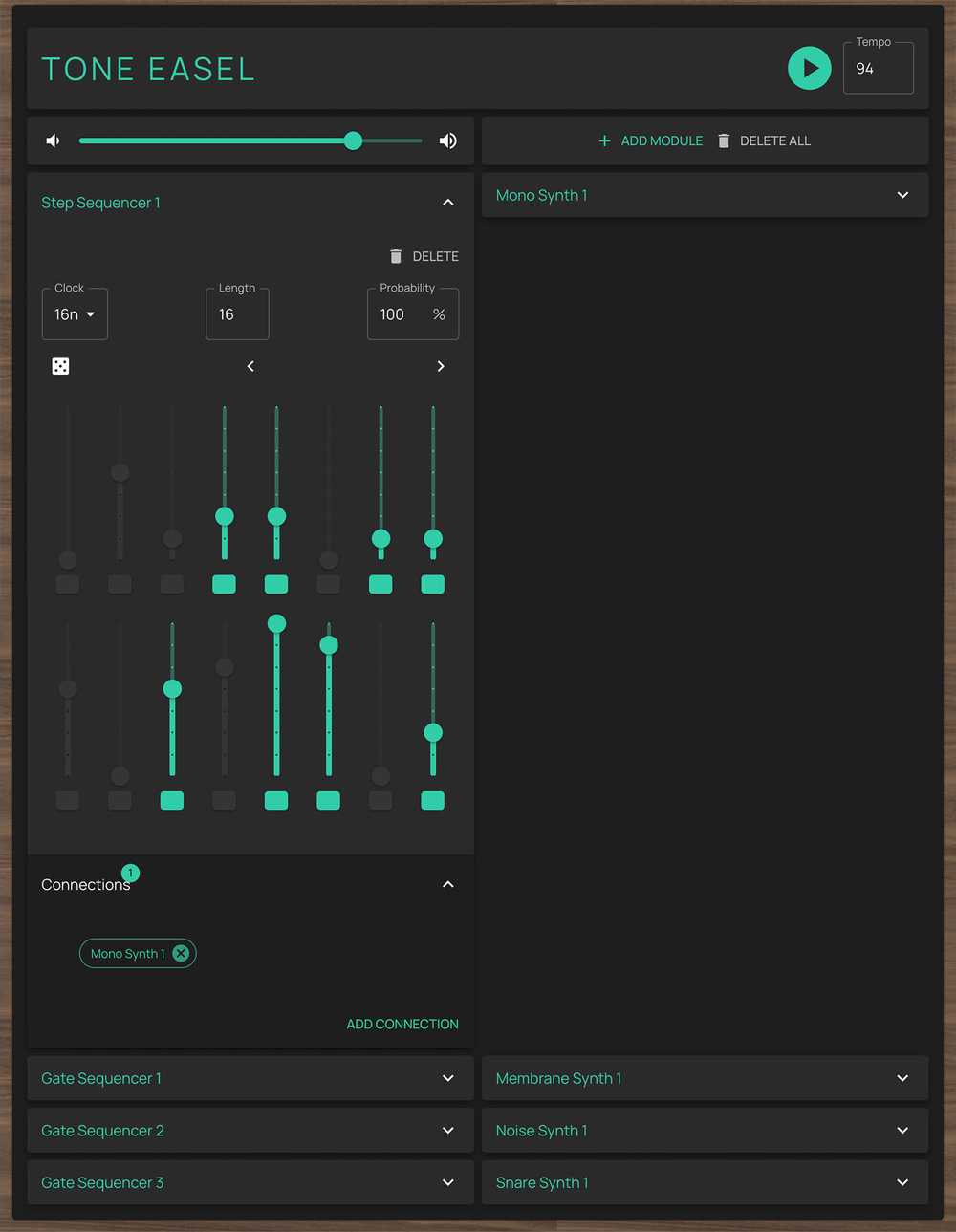The width and height of the screenshot is (956, 1232).
Task: Open the Snare Synth 1 panel
Action: pos(902,1182)
